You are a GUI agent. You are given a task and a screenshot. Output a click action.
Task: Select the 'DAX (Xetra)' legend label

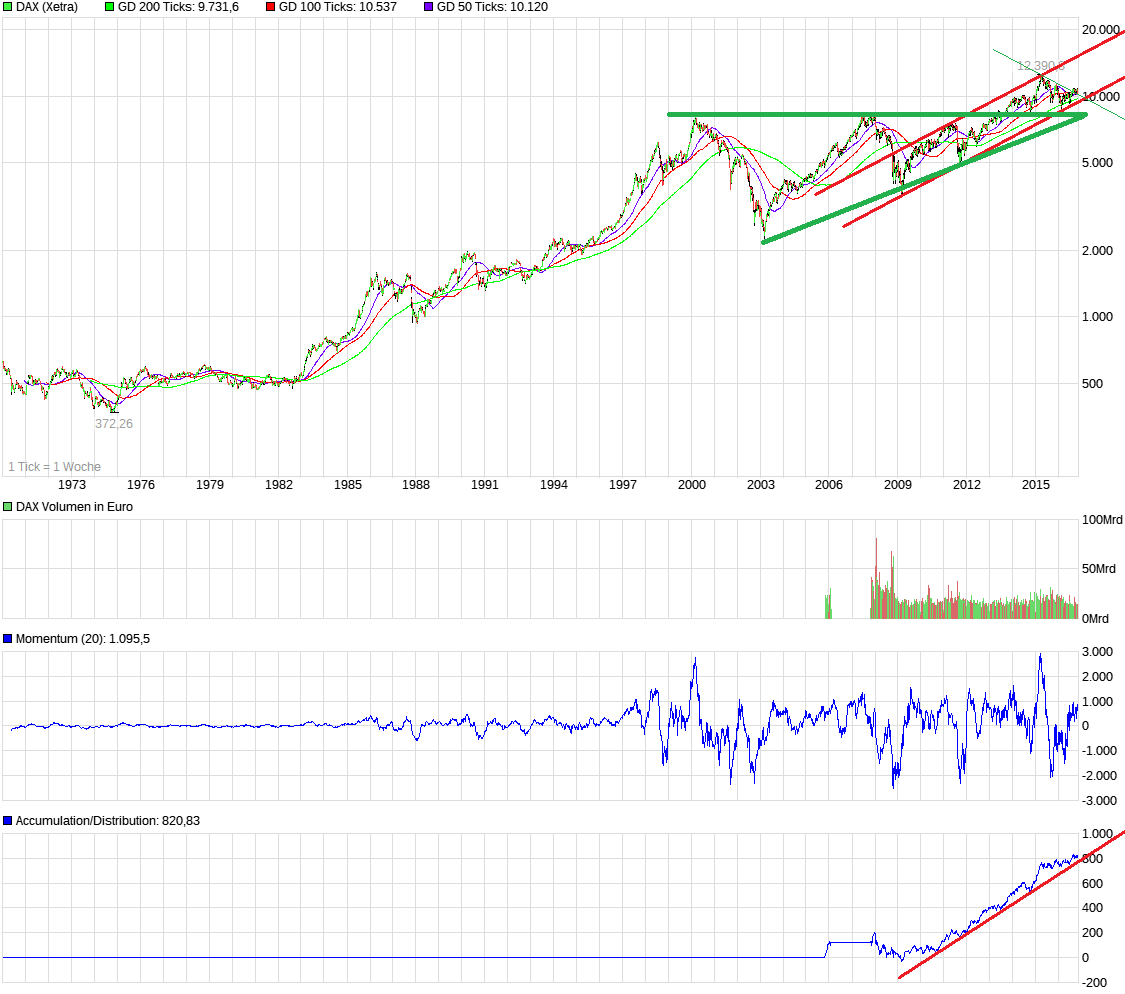47,6
